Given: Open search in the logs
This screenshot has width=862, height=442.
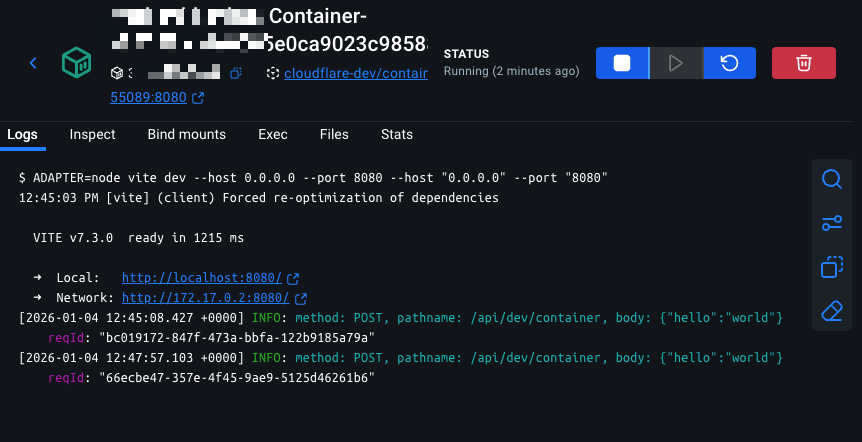Looking at the screenshot, I should click(x=832, y=179).
